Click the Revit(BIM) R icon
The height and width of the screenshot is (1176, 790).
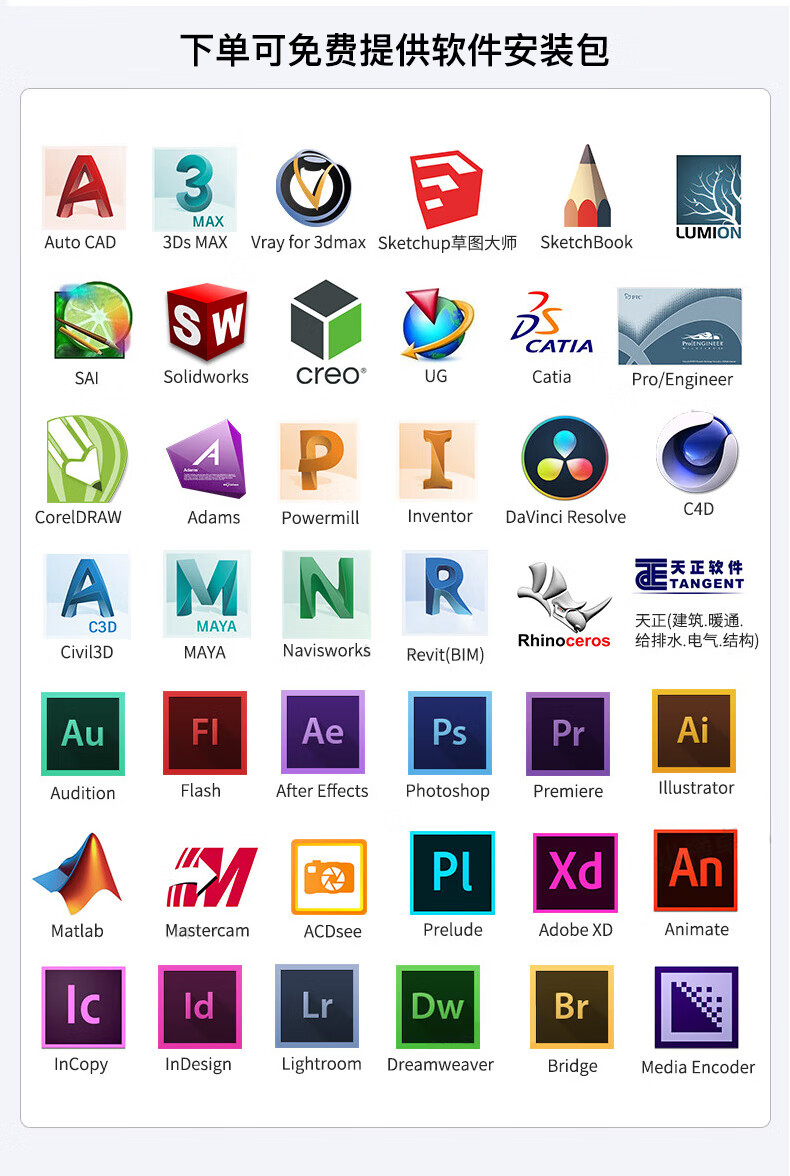tap(446, 592)
